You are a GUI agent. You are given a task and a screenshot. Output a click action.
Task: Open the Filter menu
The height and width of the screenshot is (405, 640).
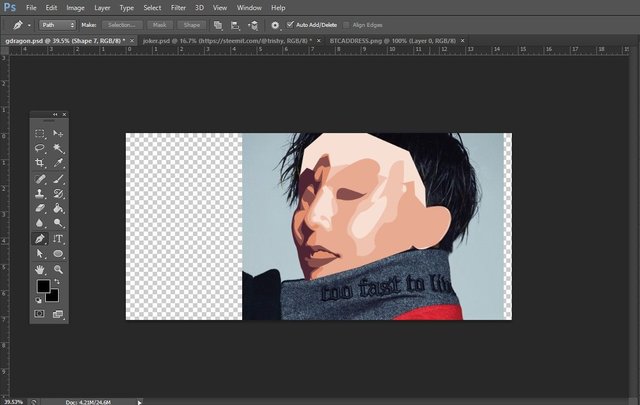[x=178, y=7]
